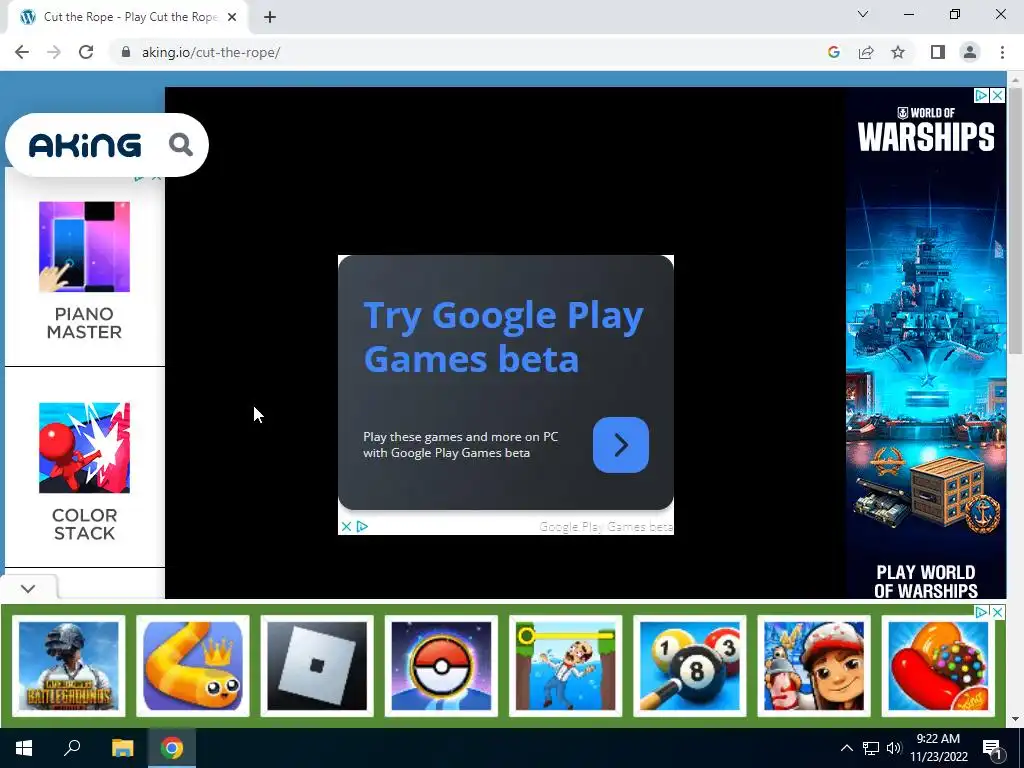
Task: Click the aking.io/cut-the-rope/ address field
Action: 211,52
